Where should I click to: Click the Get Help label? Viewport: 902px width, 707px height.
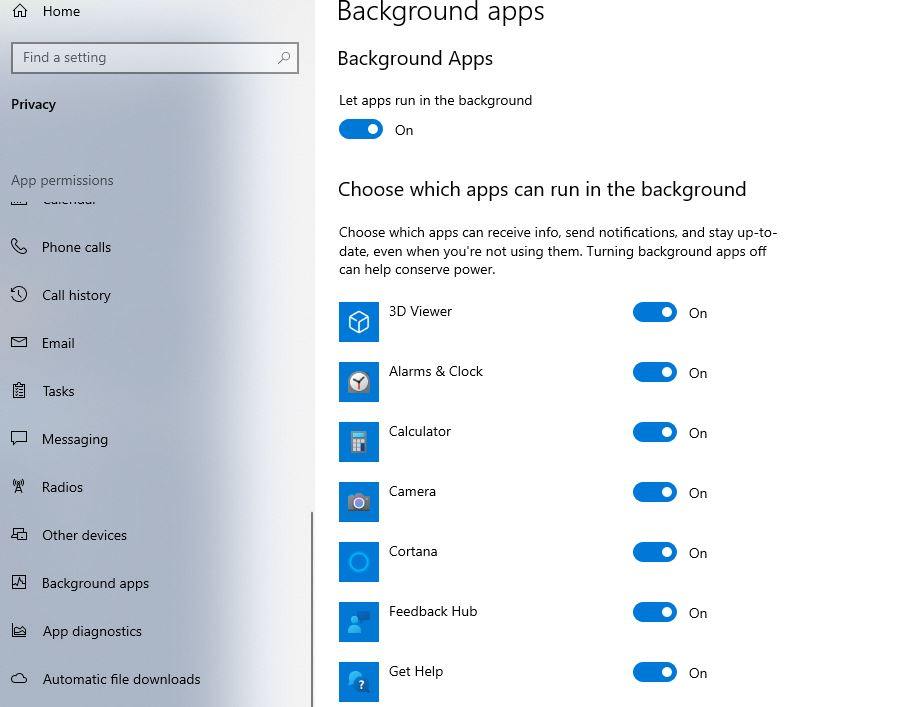click(x=416, y=671)
